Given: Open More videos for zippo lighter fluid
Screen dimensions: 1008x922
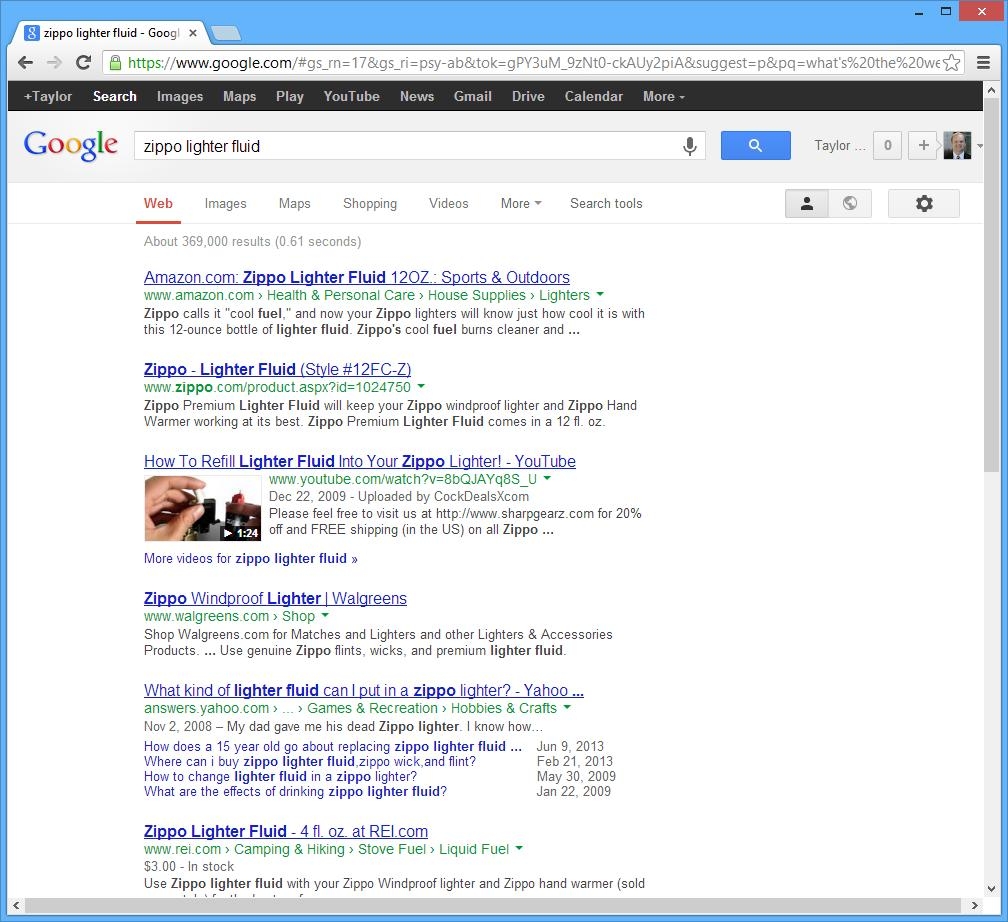Looking at the screenshot, I should [x=250, y=559].
